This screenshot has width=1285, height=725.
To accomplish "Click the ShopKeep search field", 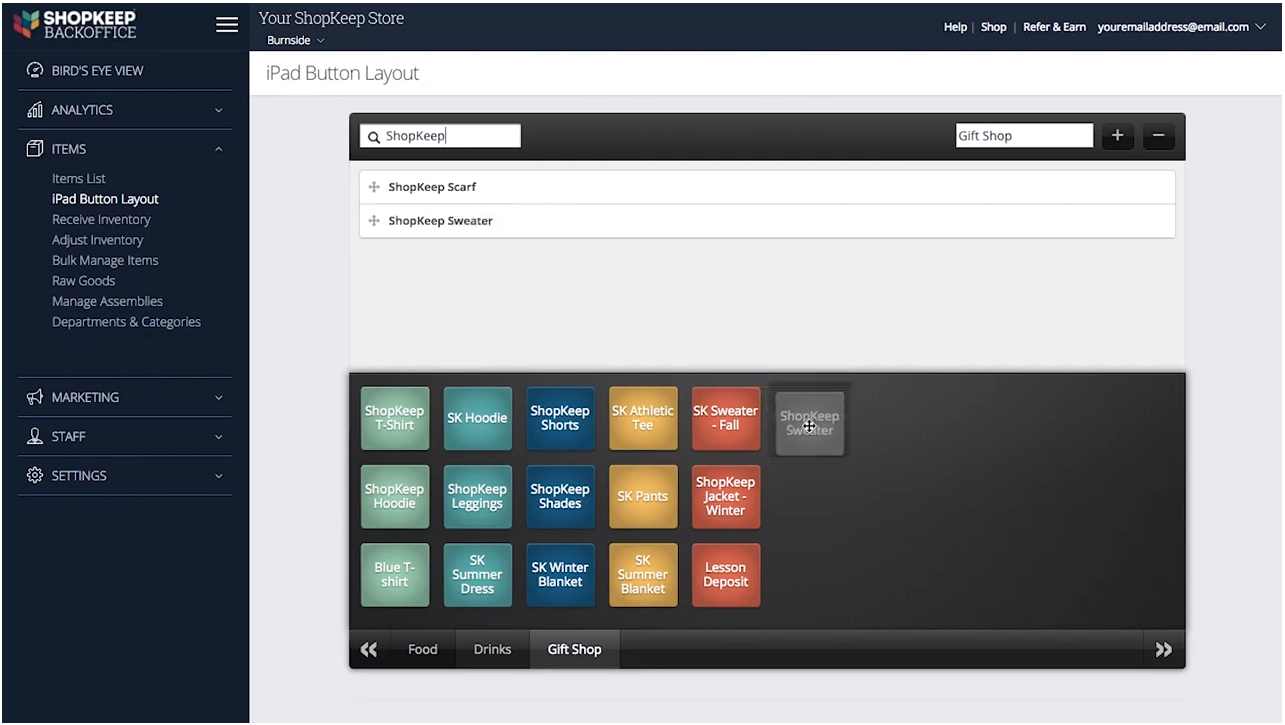I will [441, 136].
